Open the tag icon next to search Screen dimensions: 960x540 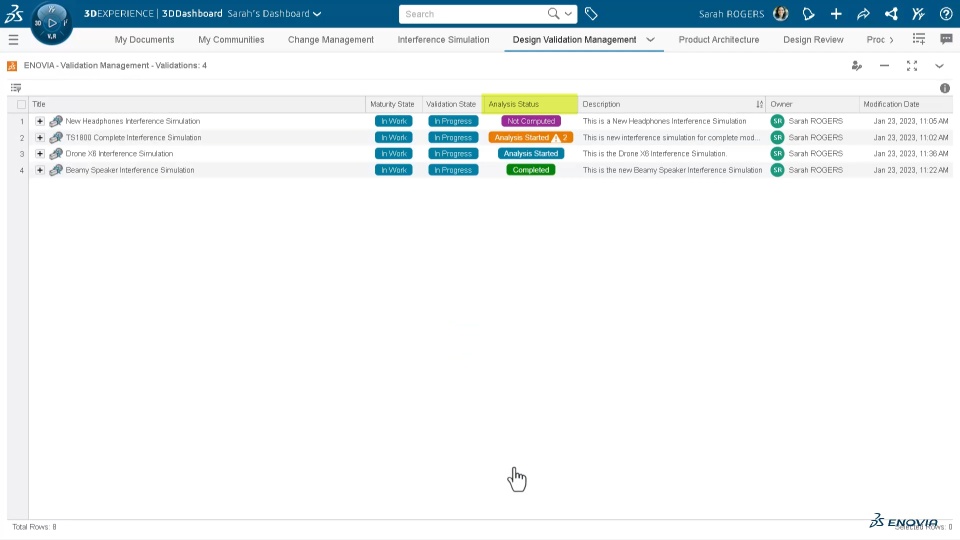coord(591,13)
